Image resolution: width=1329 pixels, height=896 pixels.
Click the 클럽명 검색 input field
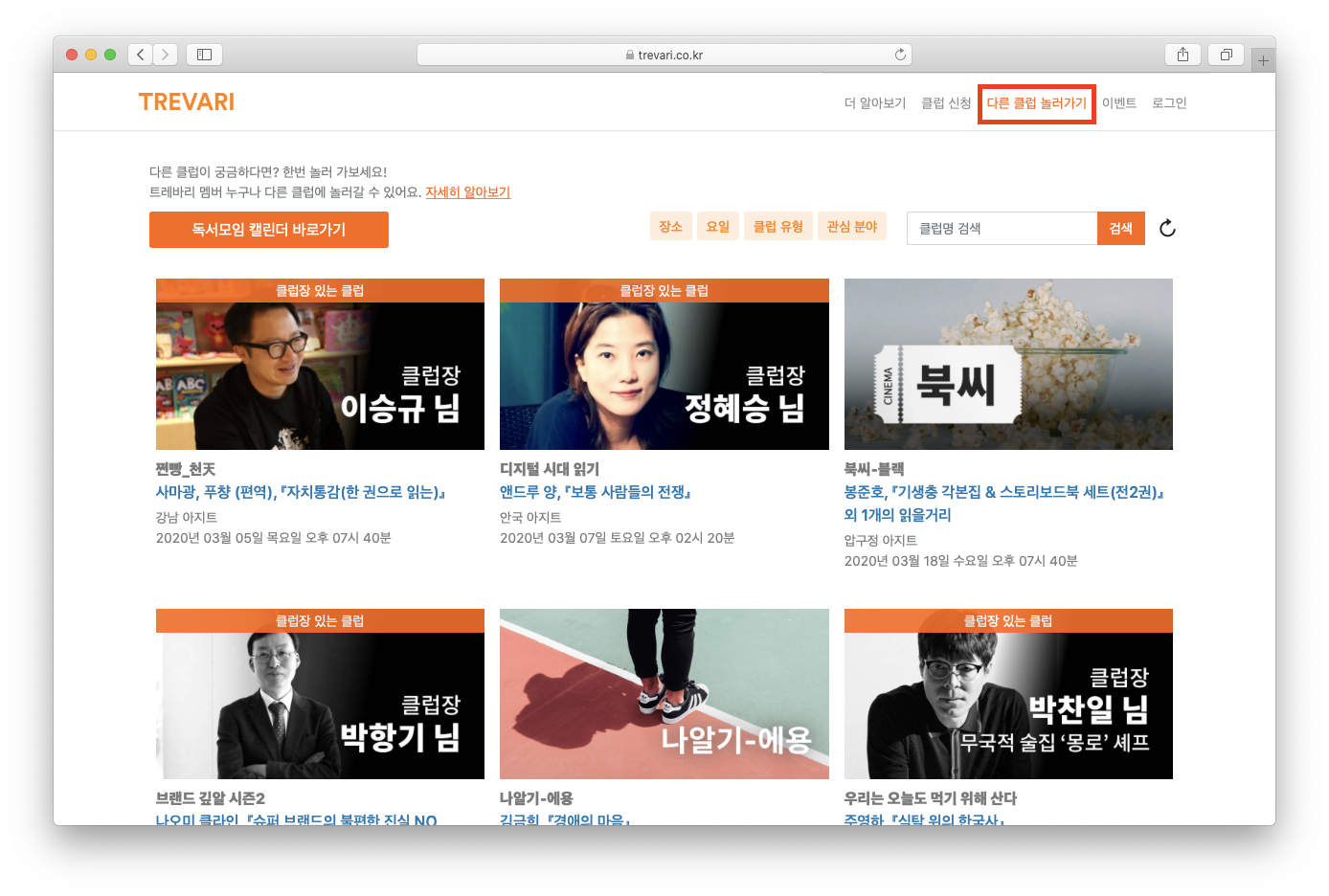(1002, 228)
